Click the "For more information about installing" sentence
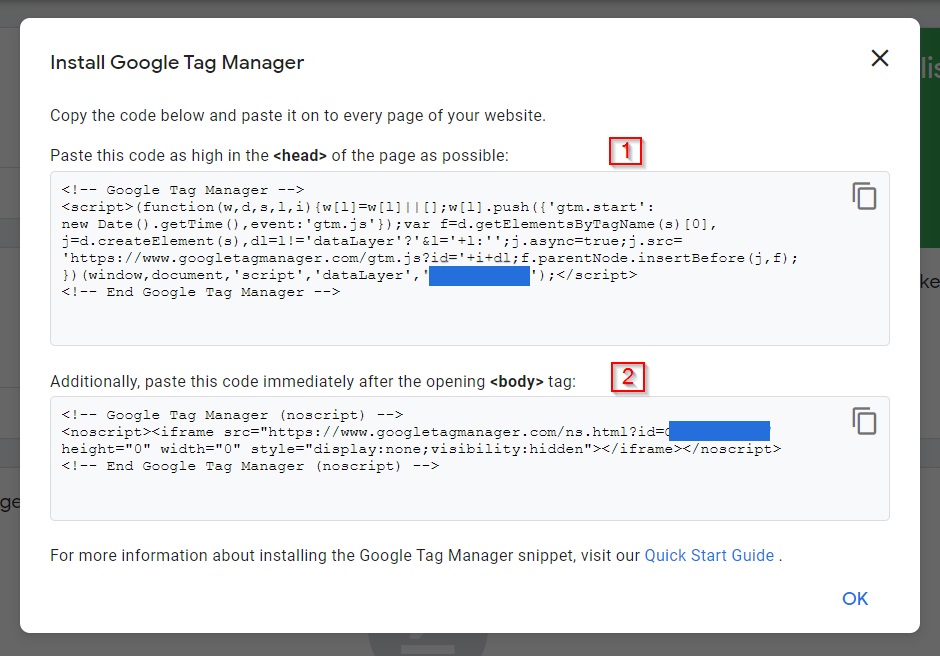Viewport: 940px width, 656px height. point(416,555)
